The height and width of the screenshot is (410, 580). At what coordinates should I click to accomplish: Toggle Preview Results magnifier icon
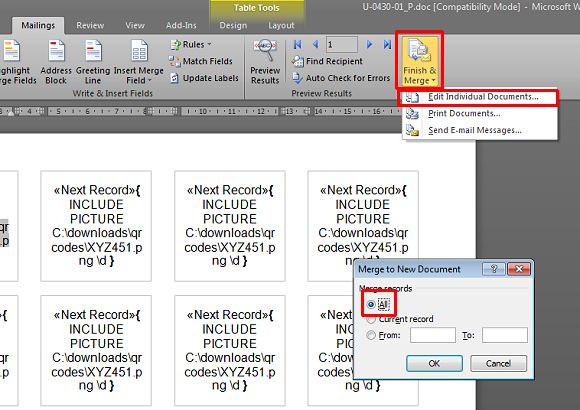click(265, 50)
